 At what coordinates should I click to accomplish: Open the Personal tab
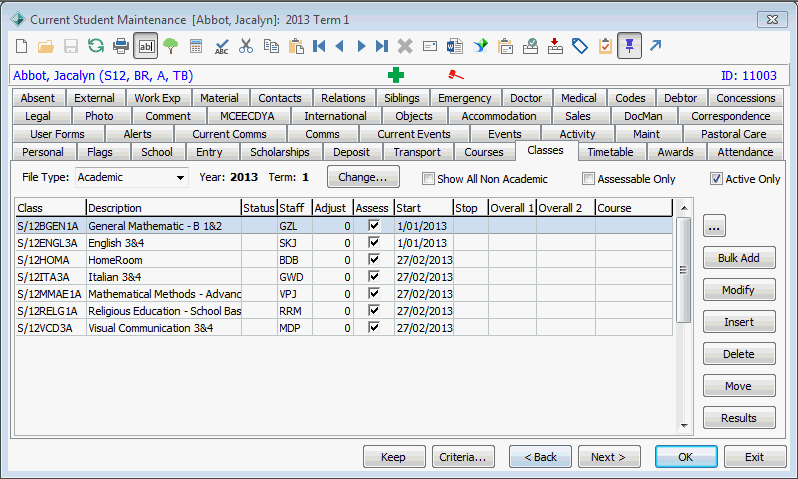click(x=43, y=152)
